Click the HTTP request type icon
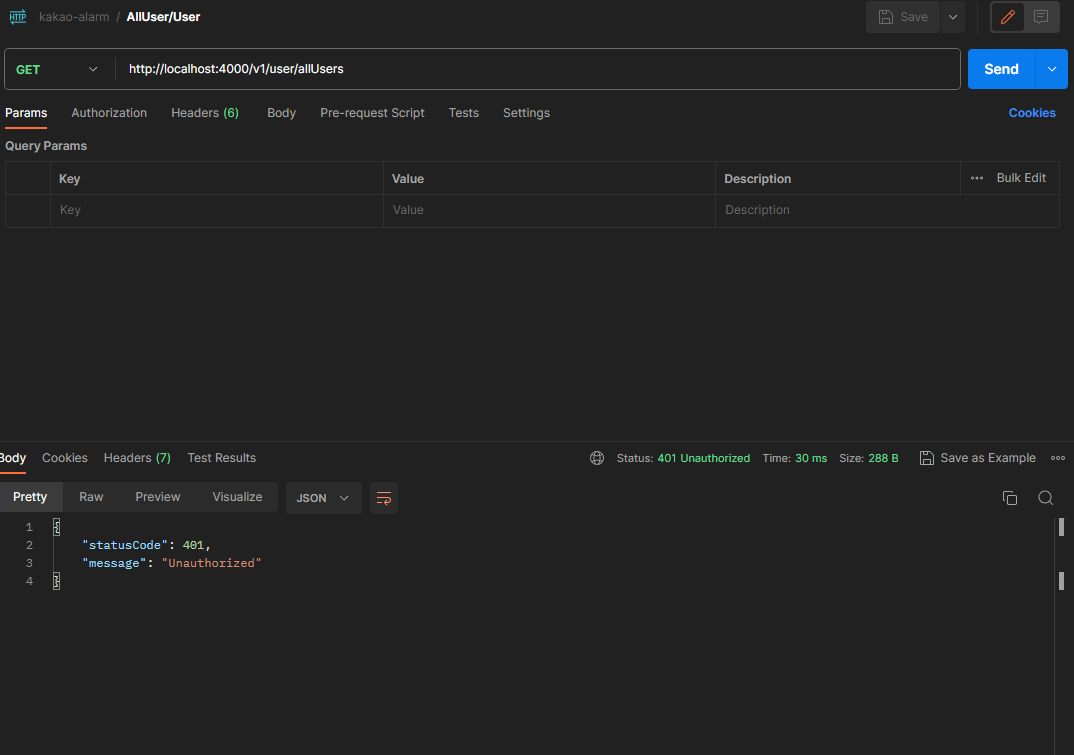Image resolution: width=1074 pixels, height=755 pixels. pos(18,16)
